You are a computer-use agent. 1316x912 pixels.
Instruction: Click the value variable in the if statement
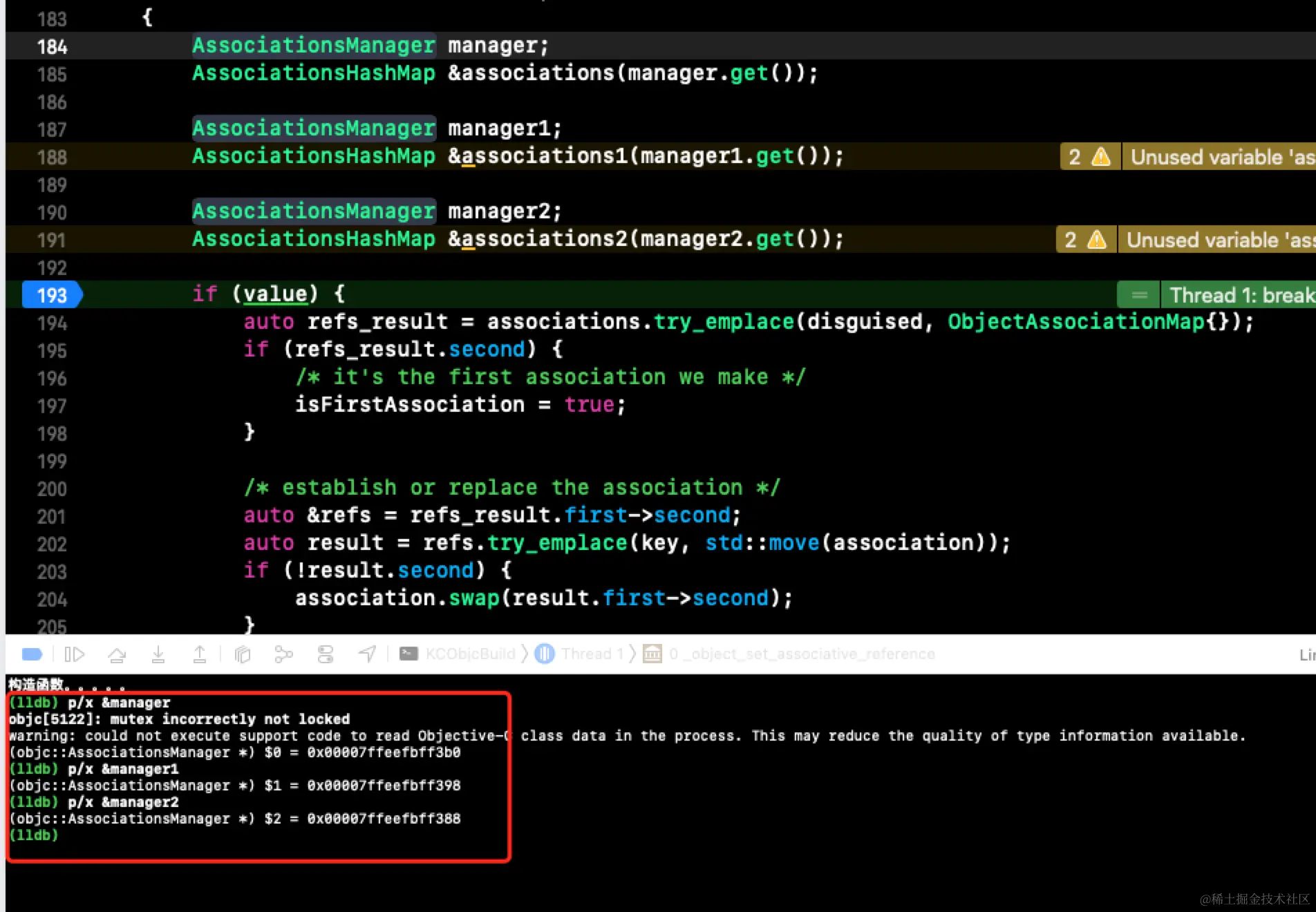point(275,294)
